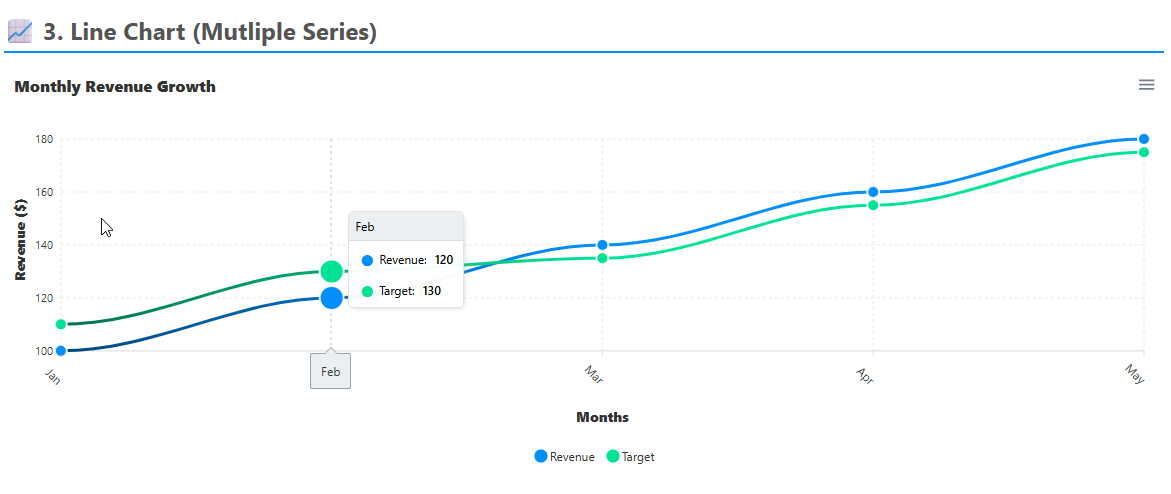This screenshot has height=494, width=1171.
Task: Click the Monthly Revenue Growth chart title
Action: coord(115,86)
